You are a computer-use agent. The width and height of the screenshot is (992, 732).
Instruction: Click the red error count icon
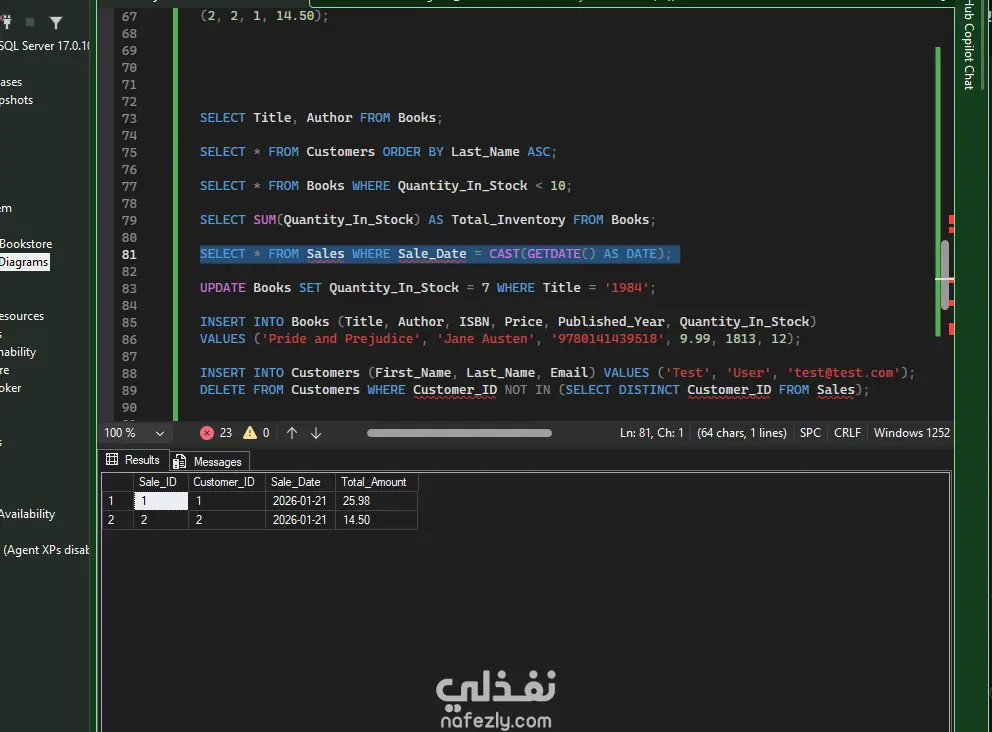tap(207, 433)
